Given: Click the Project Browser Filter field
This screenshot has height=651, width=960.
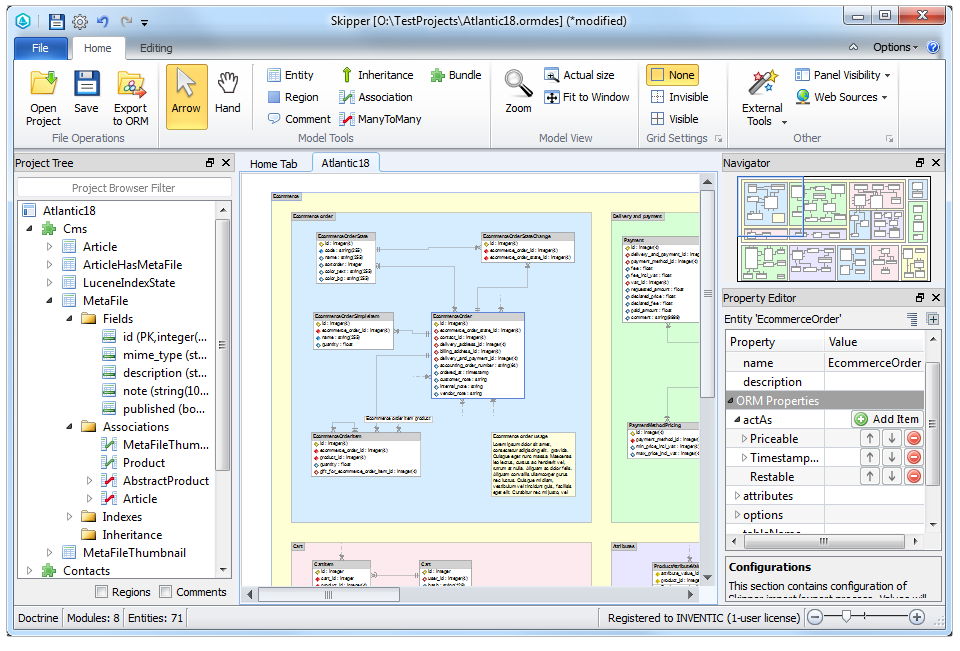Looking at the screenshot, I should [124, 188].
